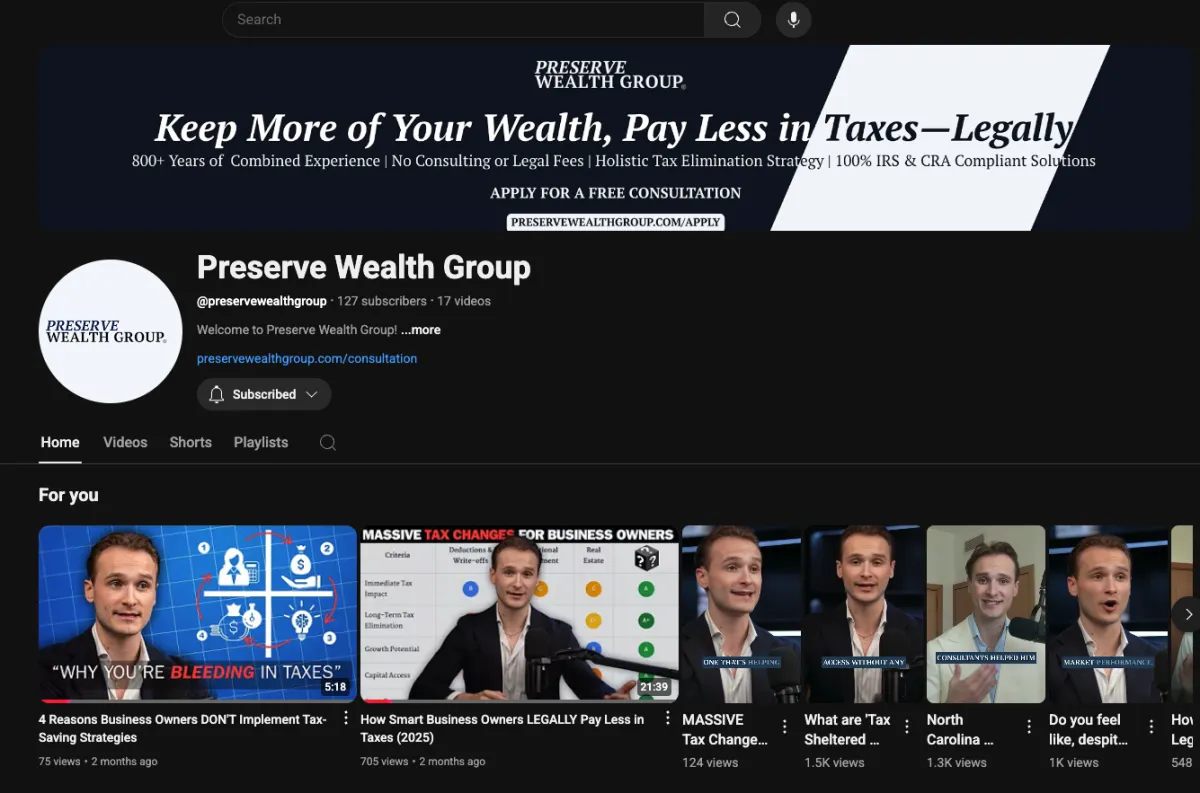Open the Shorts tab
Screen dimensions: 1200x793
click(x=190, y=442)
